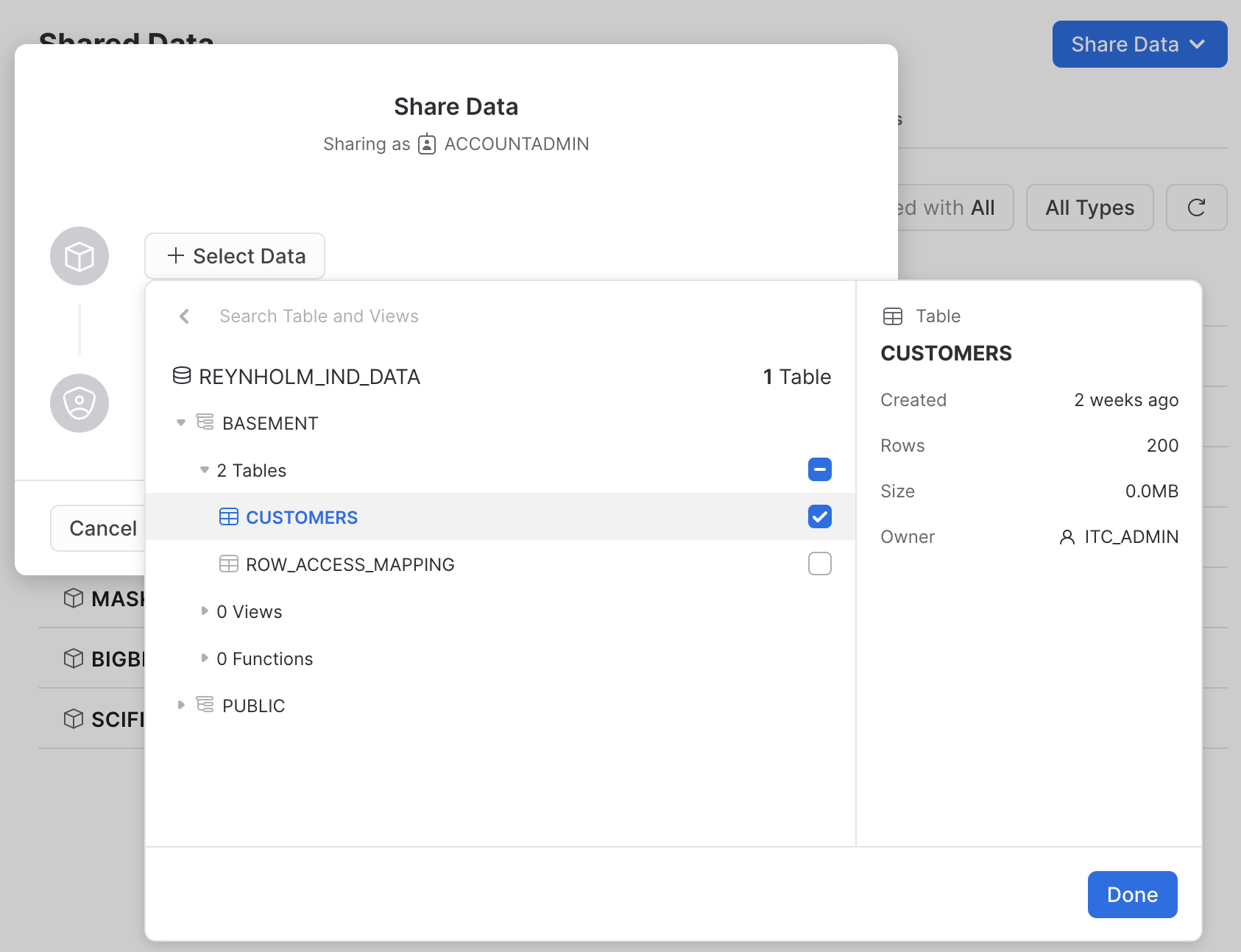Open the Share Data dropdown button
Image resolution: width=1241 pixels, height=952 pixels.
pos(1139,44)
